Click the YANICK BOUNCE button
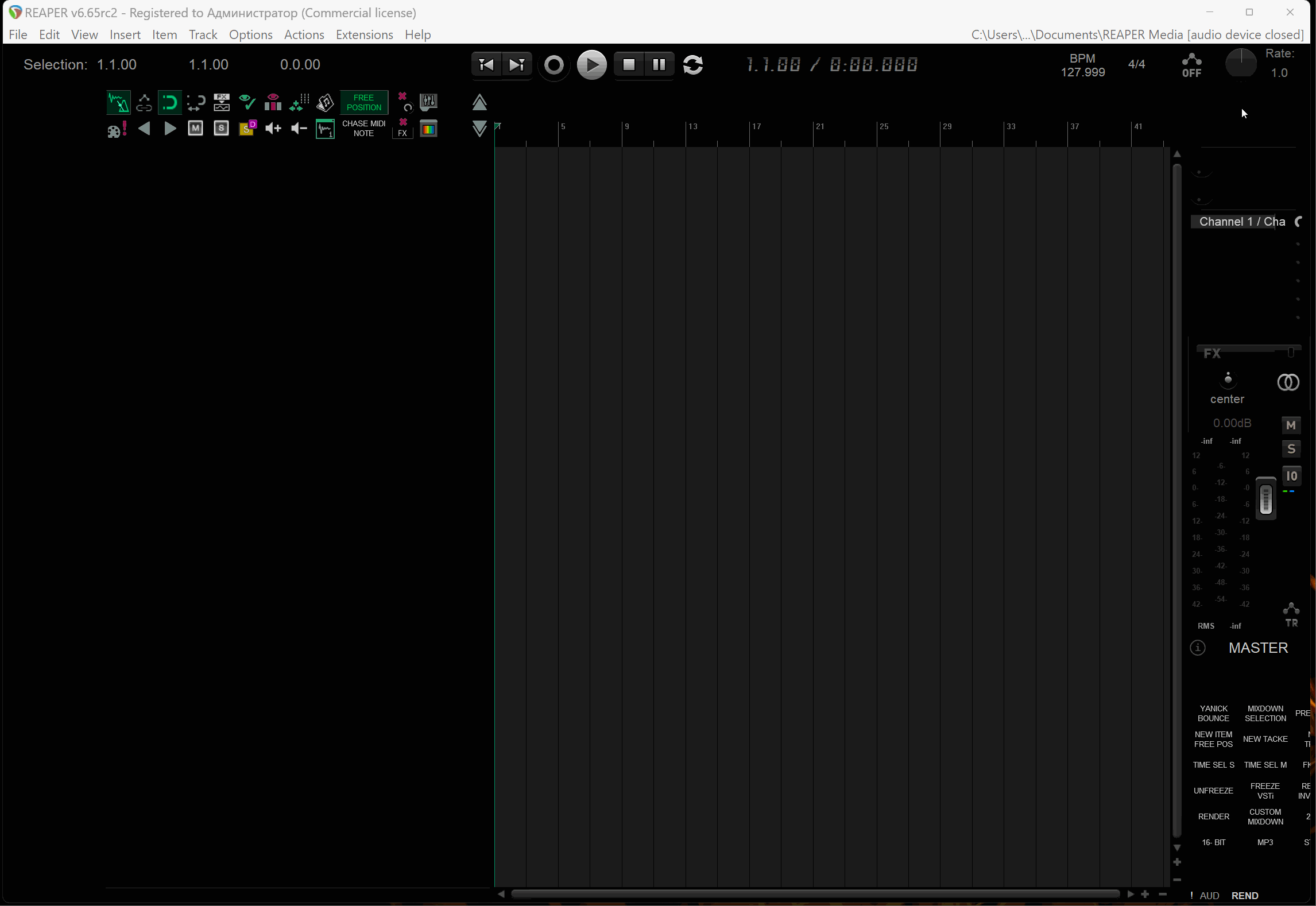Screen dimensions: 1316x906 click(1213, 713)
